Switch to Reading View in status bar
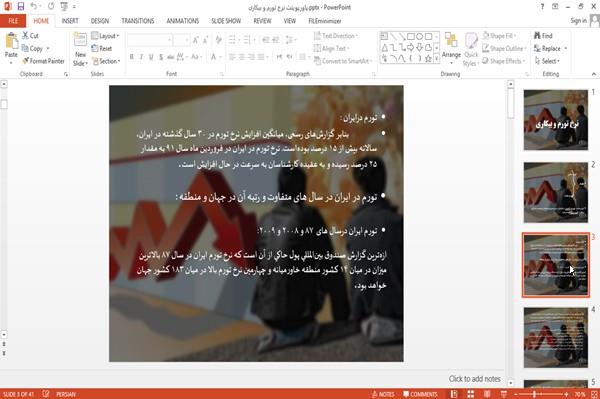 487,394
